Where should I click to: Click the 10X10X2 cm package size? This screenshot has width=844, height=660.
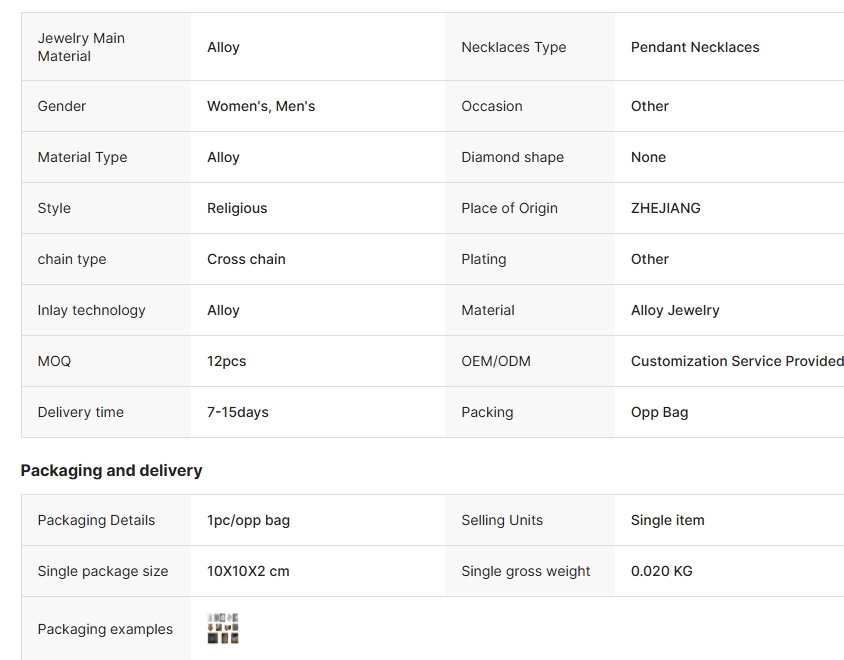coord(248,571)
